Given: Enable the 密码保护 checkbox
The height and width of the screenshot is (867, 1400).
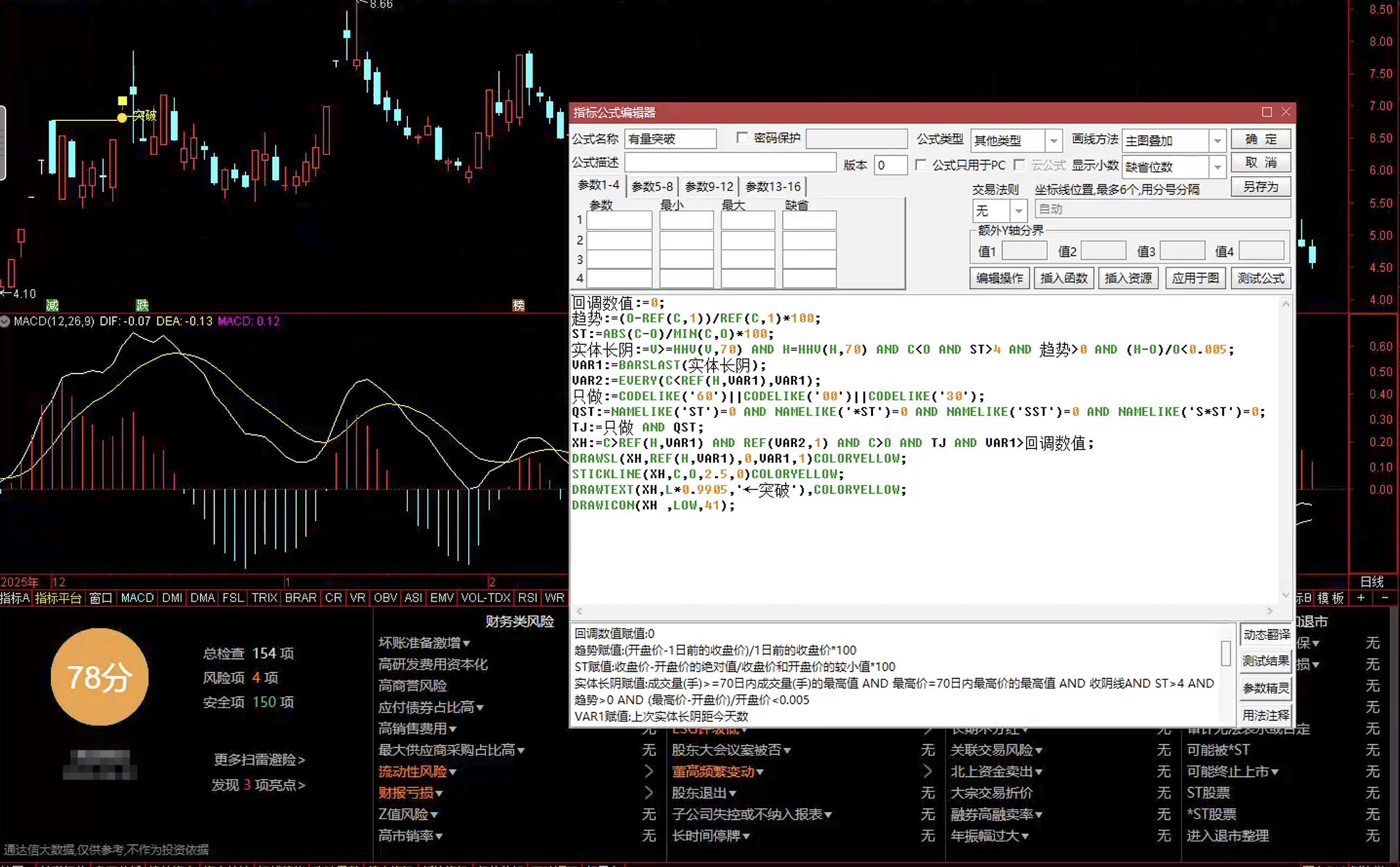Looking at the screenshot, I should [x=742, y=138].
